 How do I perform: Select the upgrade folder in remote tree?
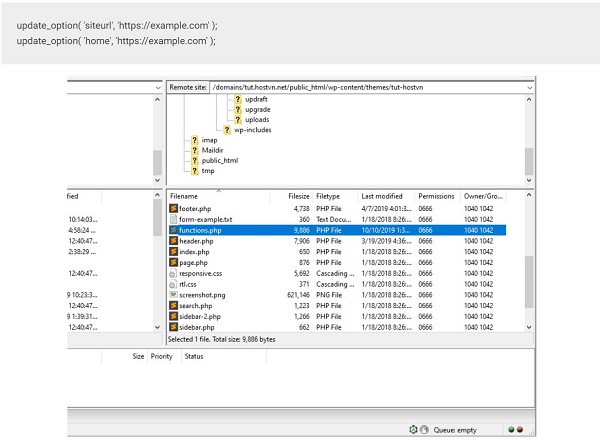pos(258,109)
